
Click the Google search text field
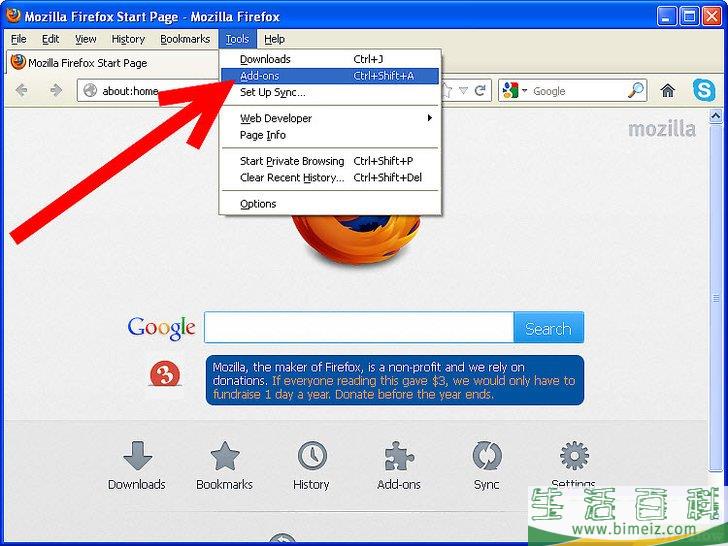pos(359,328)
